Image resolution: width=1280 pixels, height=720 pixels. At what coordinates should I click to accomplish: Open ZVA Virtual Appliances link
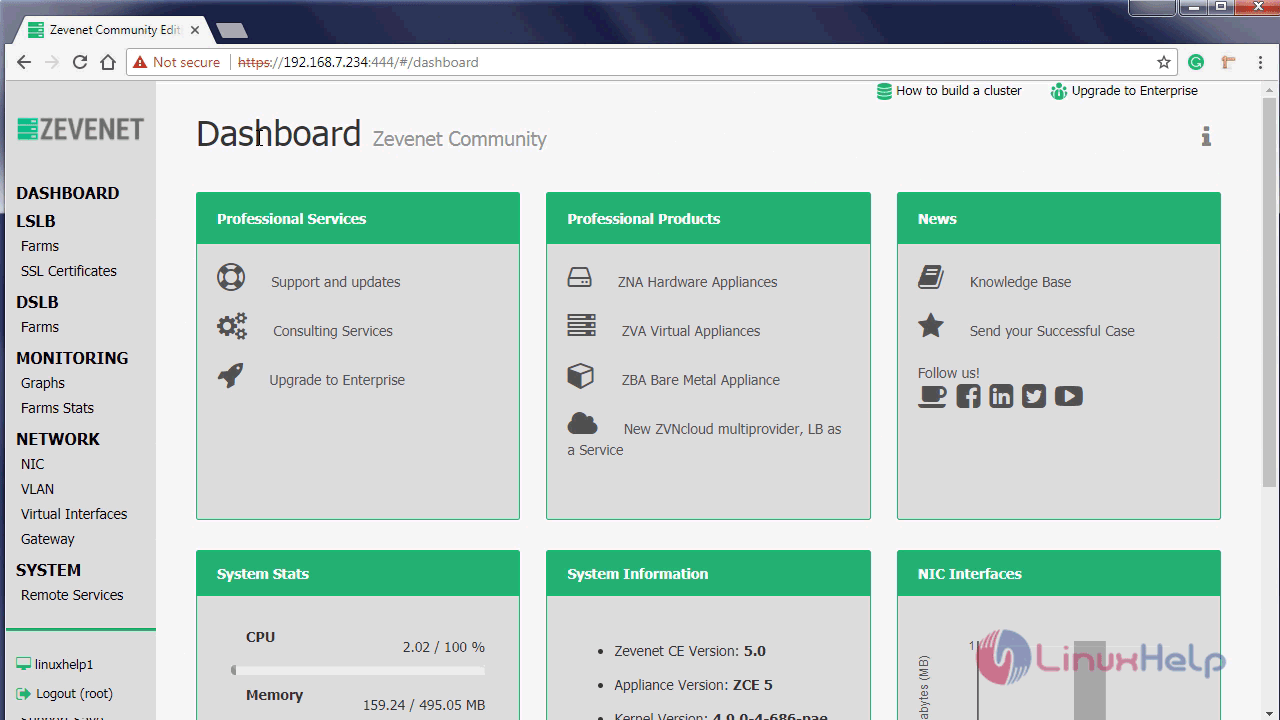tap(691, 331)
